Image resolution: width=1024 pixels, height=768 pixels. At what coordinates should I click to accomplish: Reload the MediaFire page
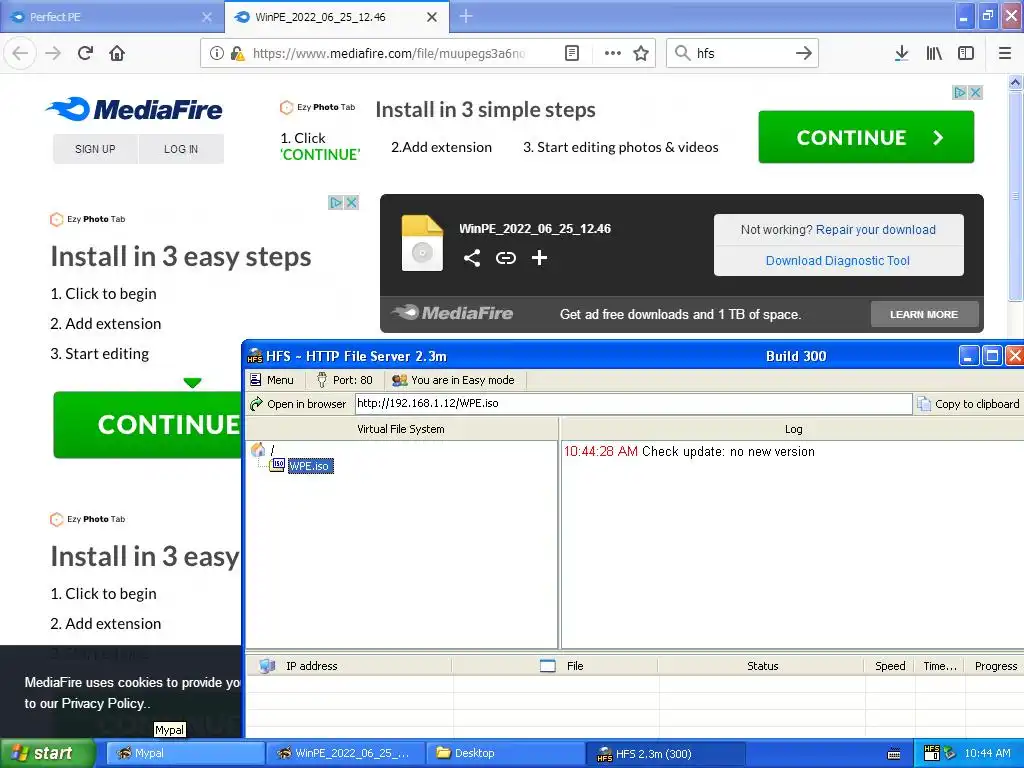(85, 53)
